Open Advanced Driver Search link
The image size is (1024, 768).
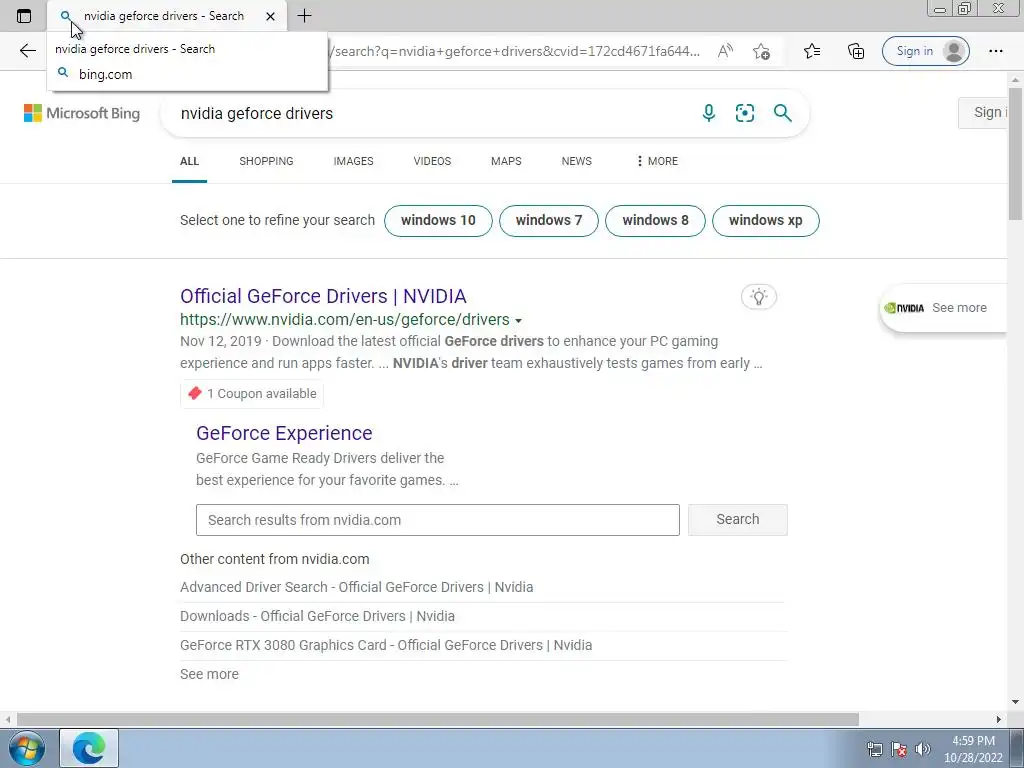pos(357,587)
